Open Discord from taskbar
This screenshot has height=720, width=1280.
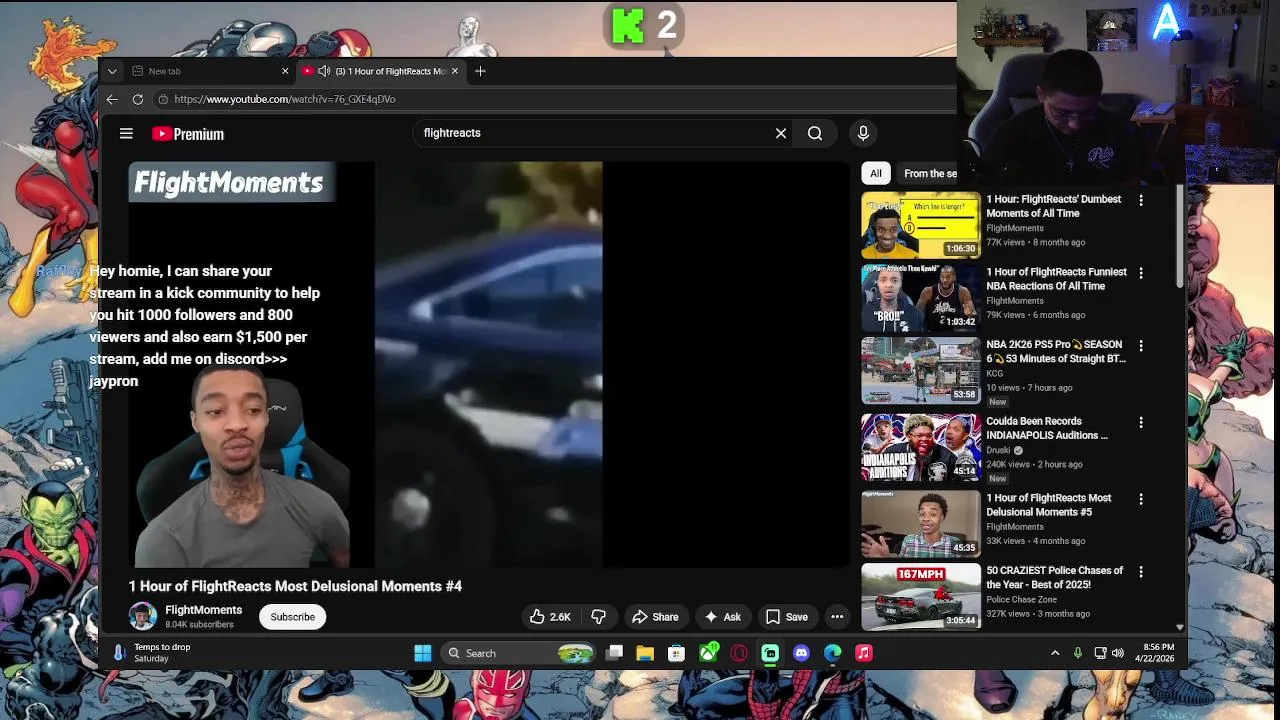pos(801,653)
